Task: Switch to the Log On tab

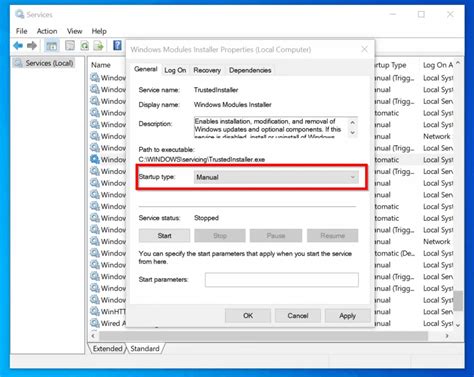Action: pyautogui.click(x=175, y=70)
